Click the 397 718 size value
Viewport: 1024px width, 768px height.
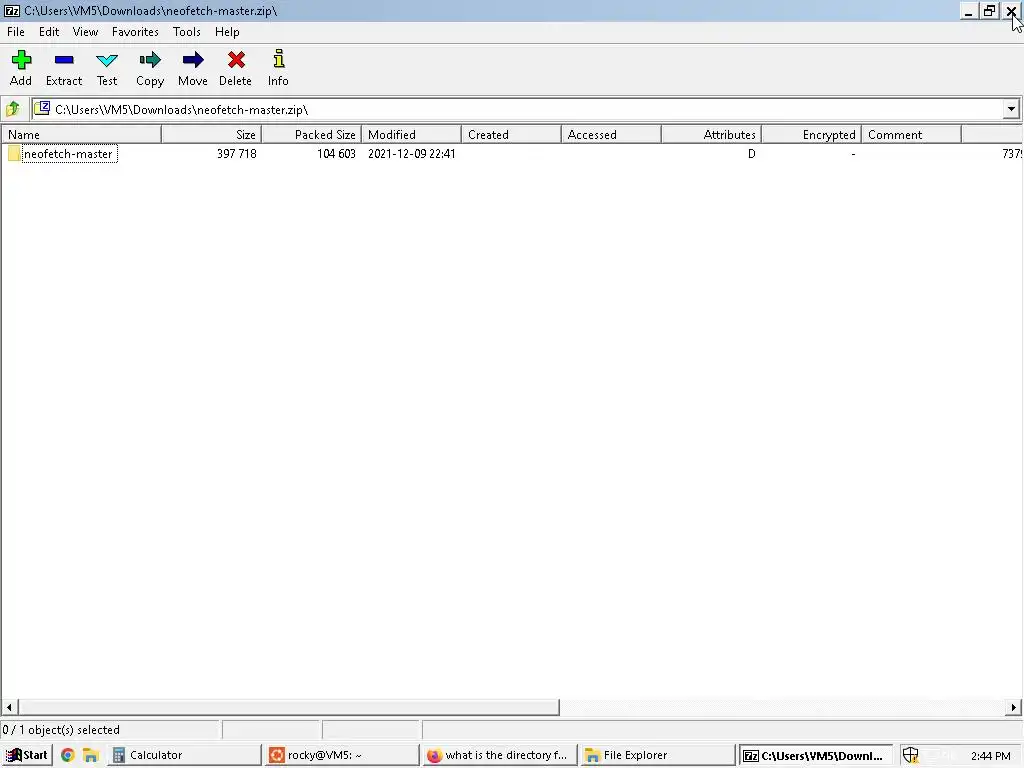click(x=236, y=153)
